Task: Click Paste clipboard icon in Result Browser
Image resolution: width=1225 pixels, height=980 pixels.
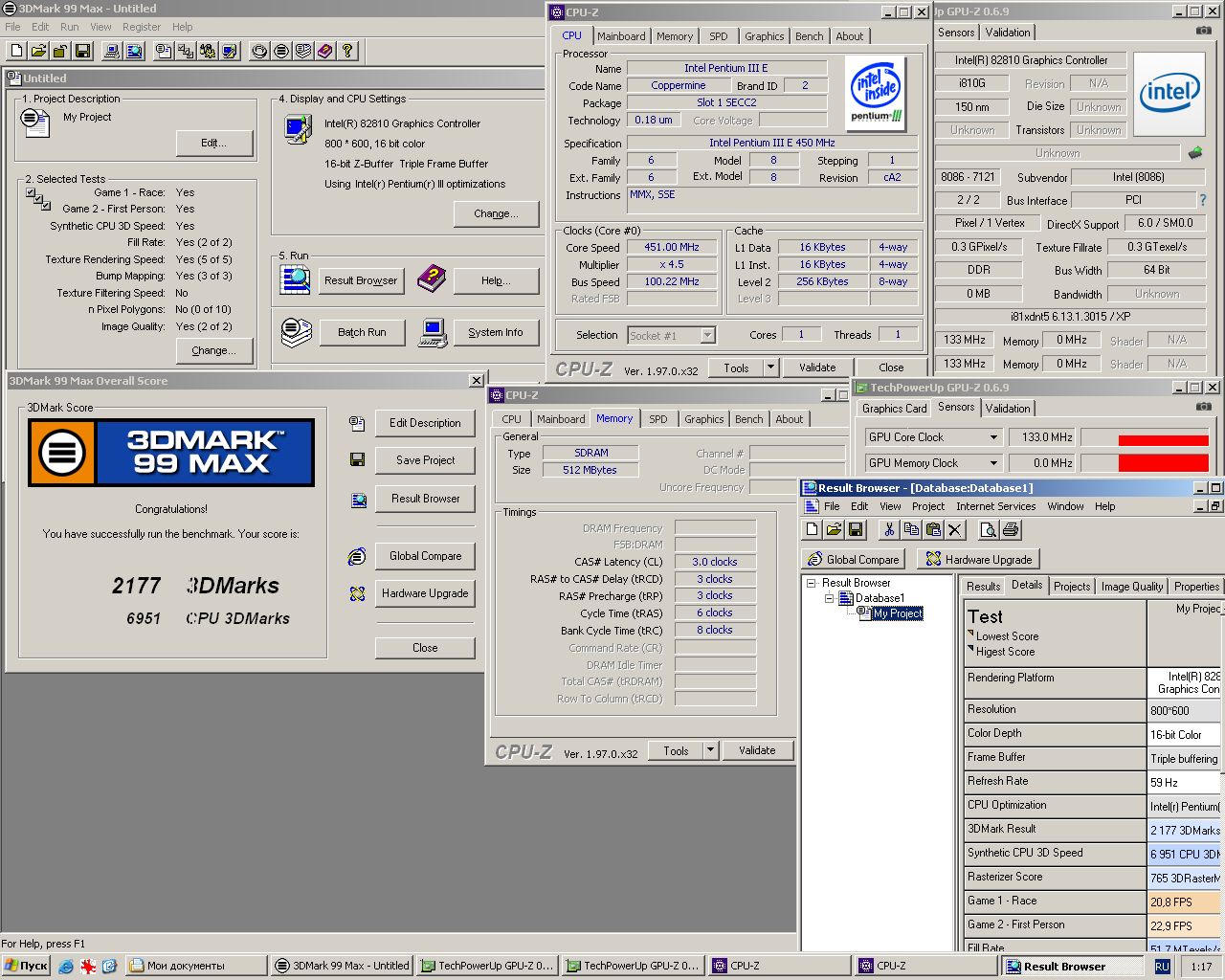Action: pyautogui.click(x=933, y=529)
